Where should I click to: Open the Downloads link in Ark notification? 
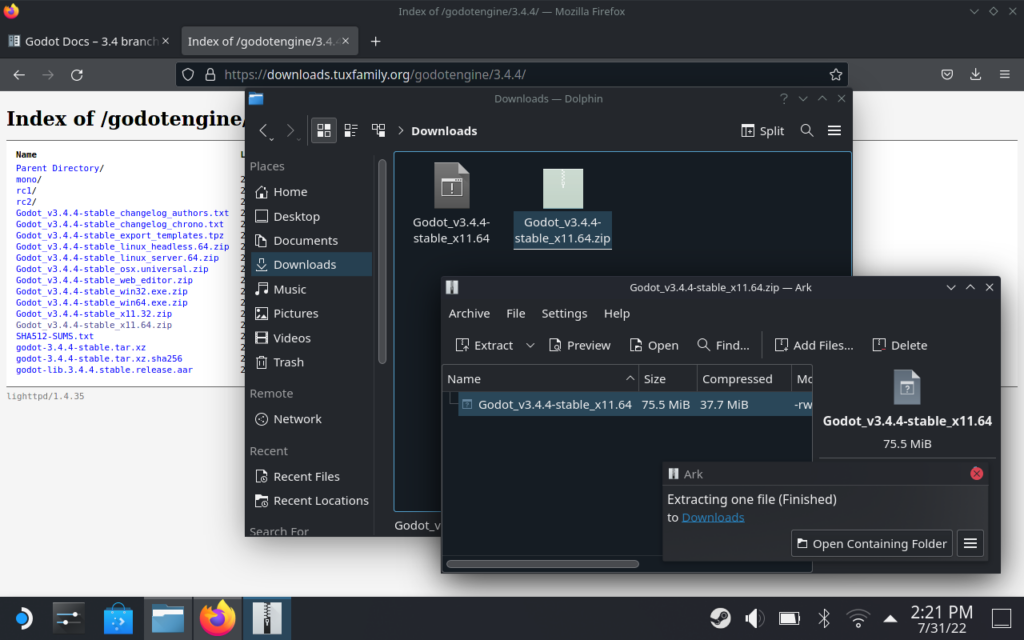[x=712, y=517]
